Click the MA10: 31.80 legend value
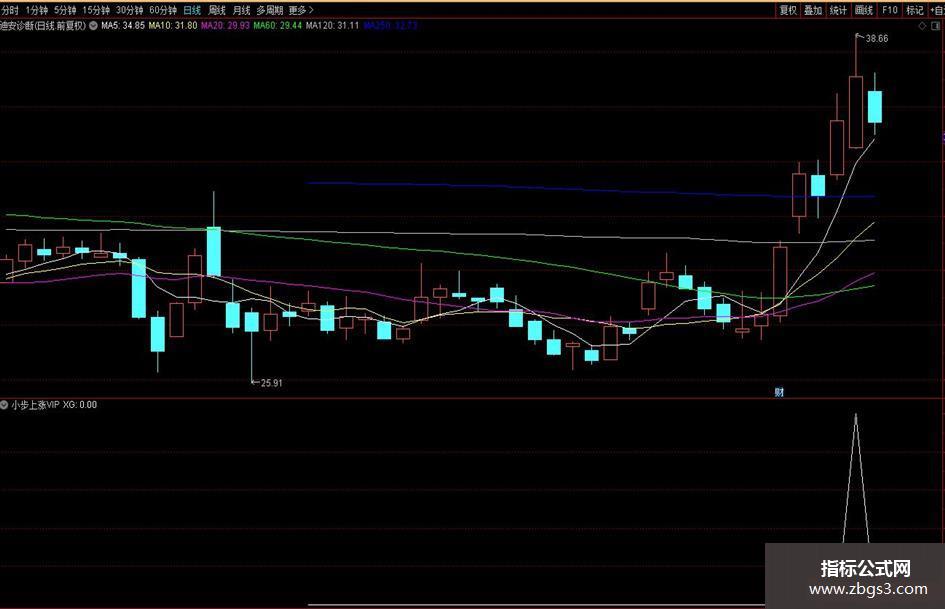 click(x=173, y=26)
